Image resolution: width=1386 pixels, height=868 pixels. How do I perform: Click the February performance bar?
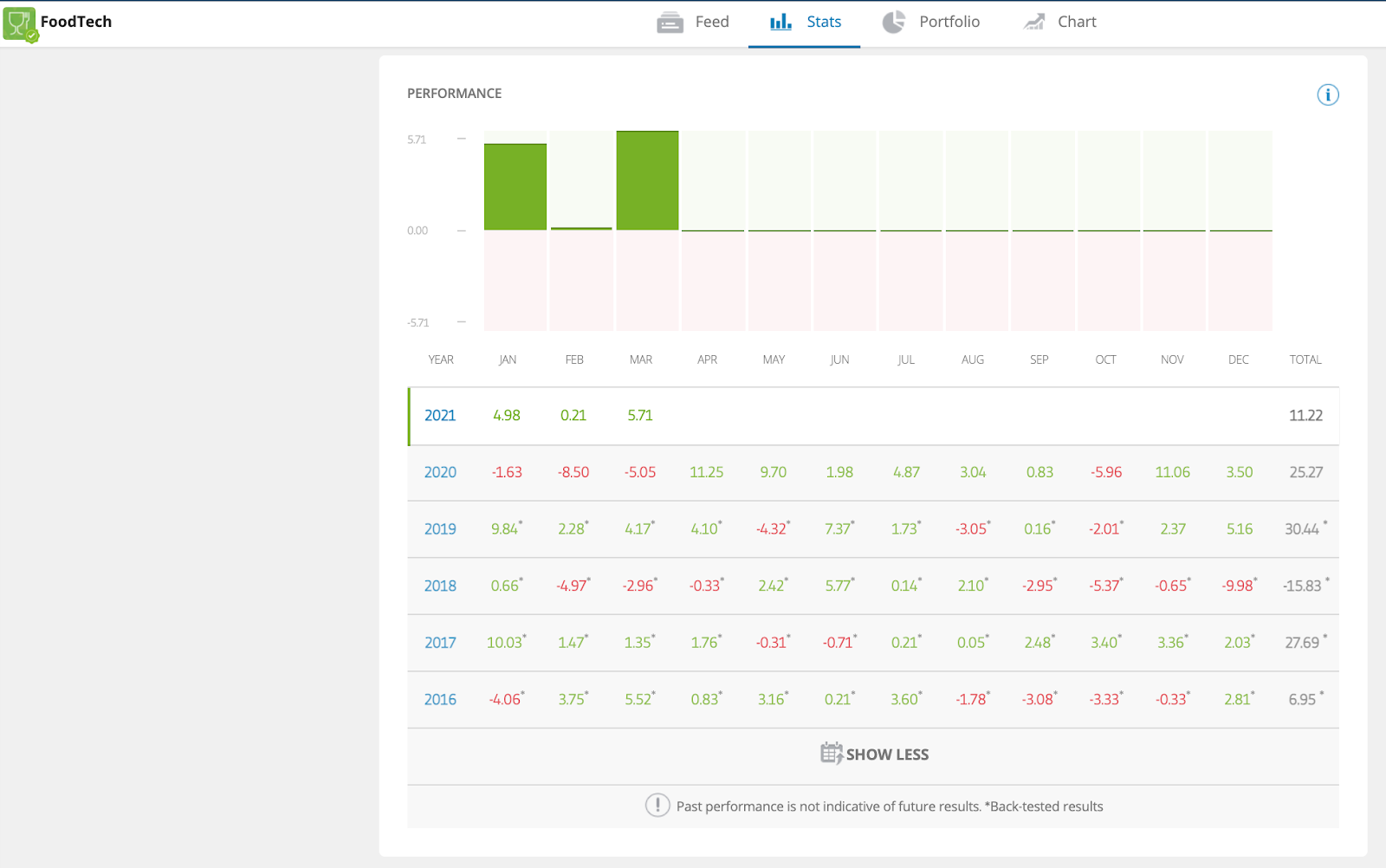(x=581, y=229)
